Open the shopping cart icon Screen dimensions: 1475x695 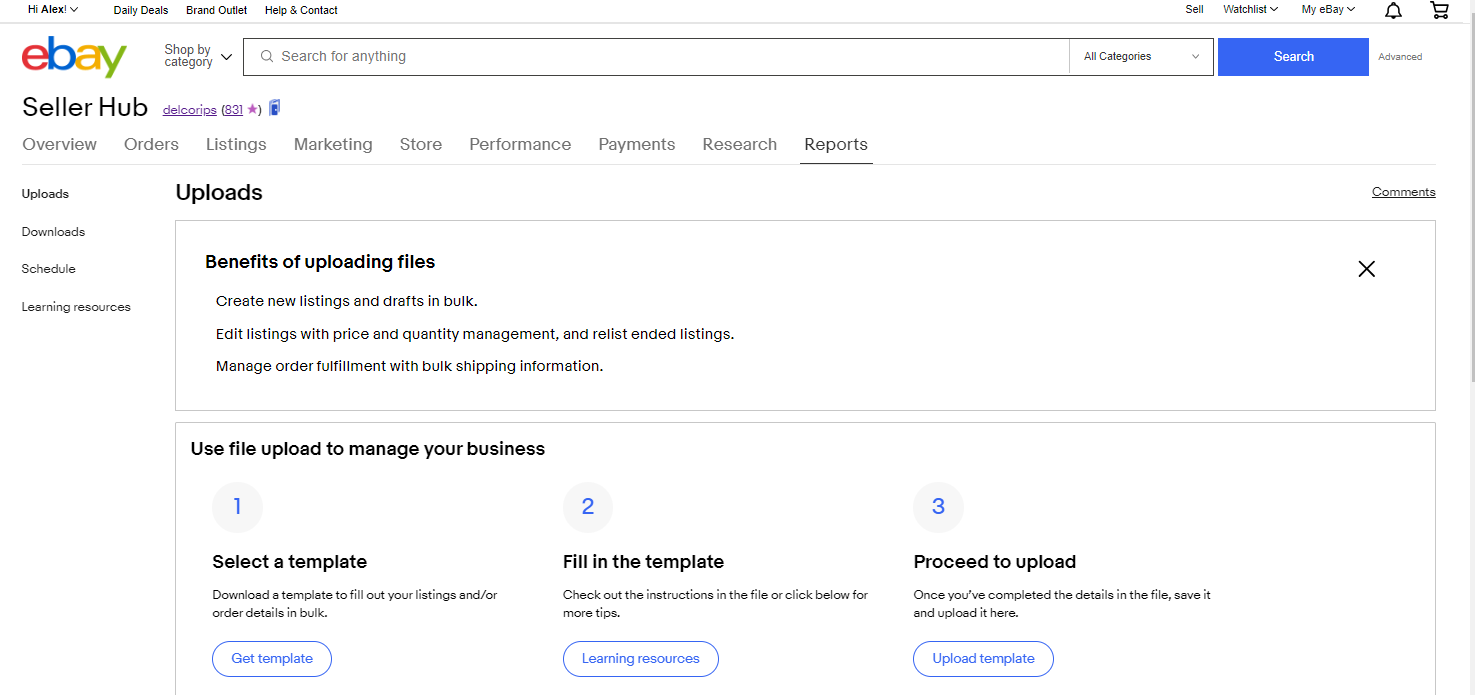tap(1439, 10)
